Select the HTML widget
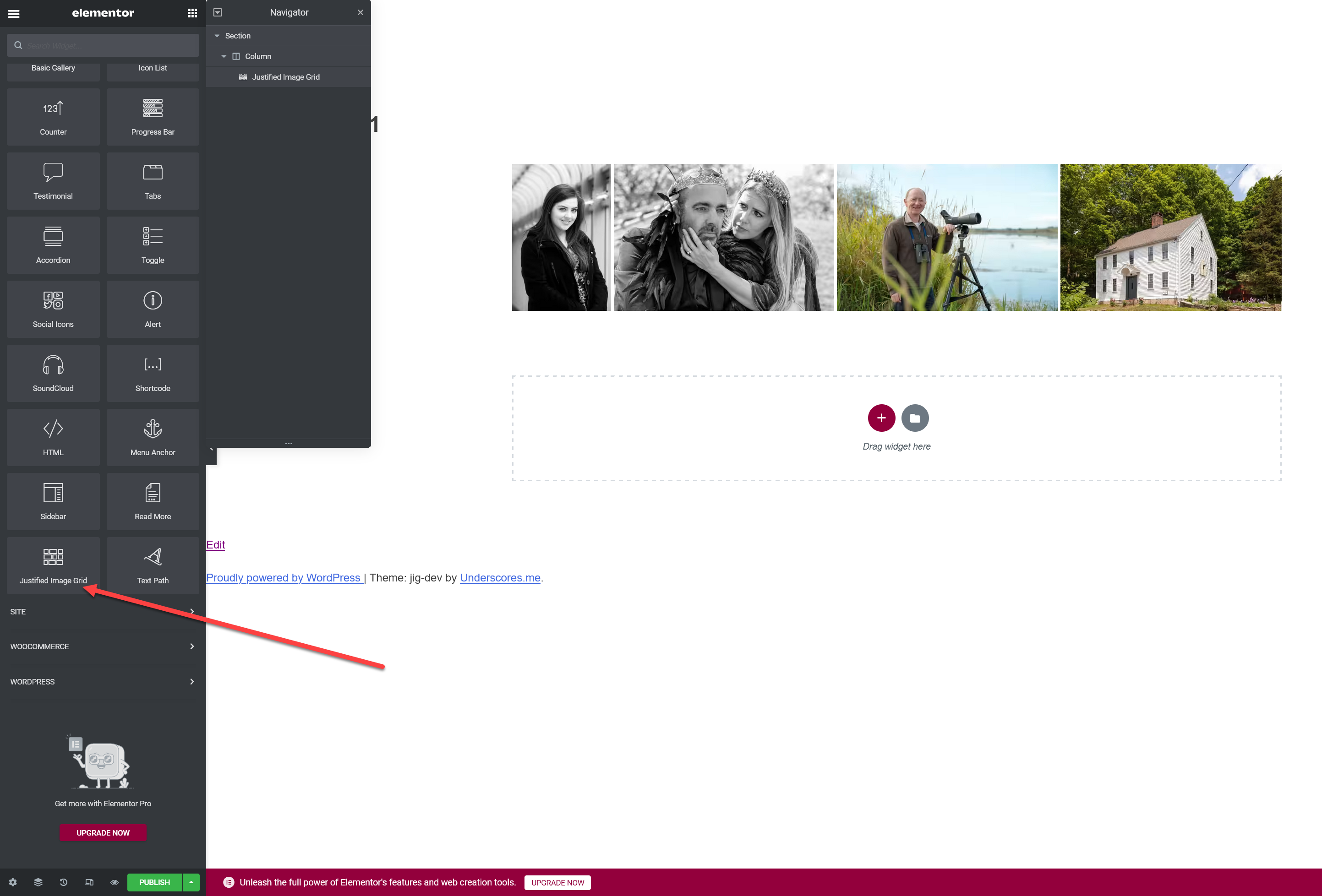 coord(53,437)
